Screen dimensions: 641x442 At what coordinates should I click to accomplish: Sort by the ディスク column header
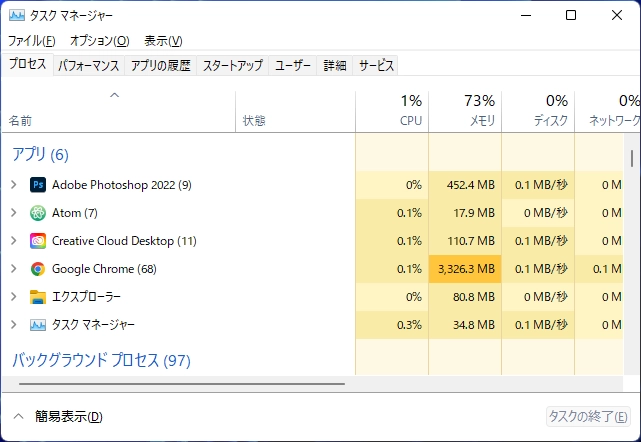[x=538, y=112]
